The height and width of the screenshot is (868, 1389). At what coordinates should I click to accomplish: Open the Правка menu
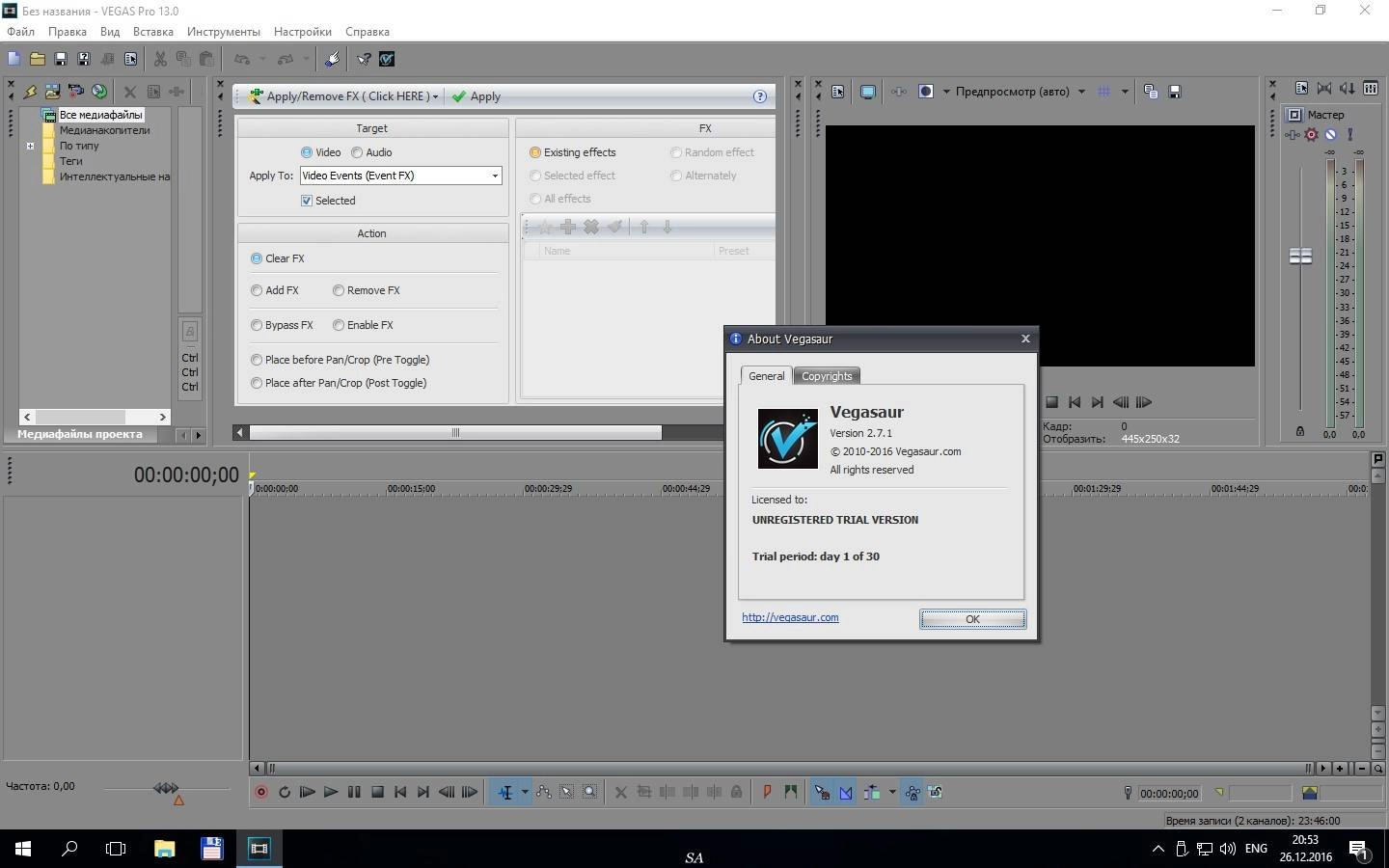click(68, 32)
